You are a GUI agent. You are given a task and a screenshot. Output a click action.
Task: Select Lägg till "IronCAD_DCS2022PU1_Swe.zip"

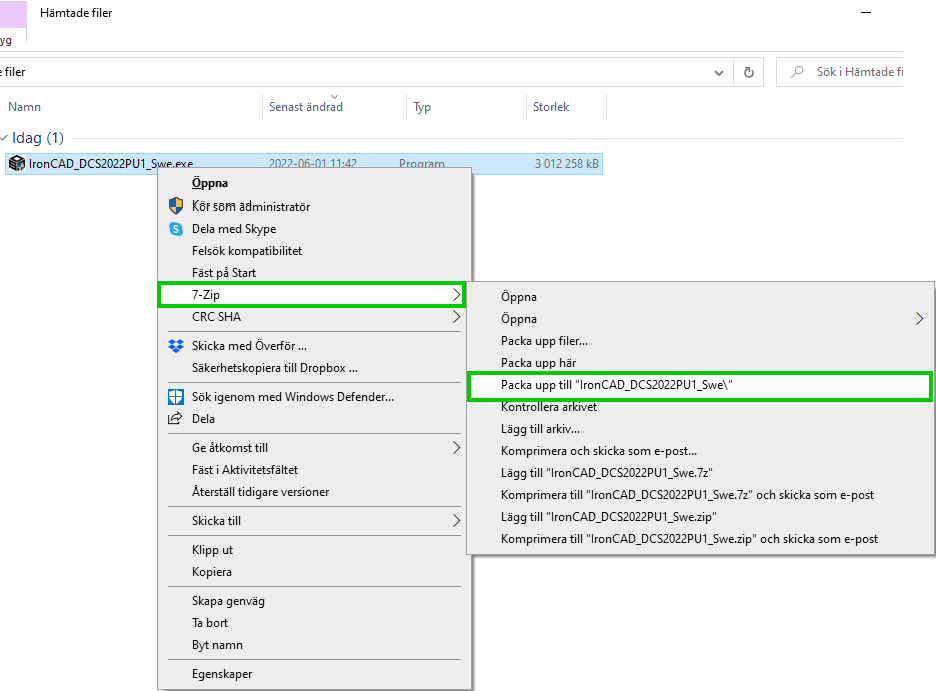coord(608,517)
